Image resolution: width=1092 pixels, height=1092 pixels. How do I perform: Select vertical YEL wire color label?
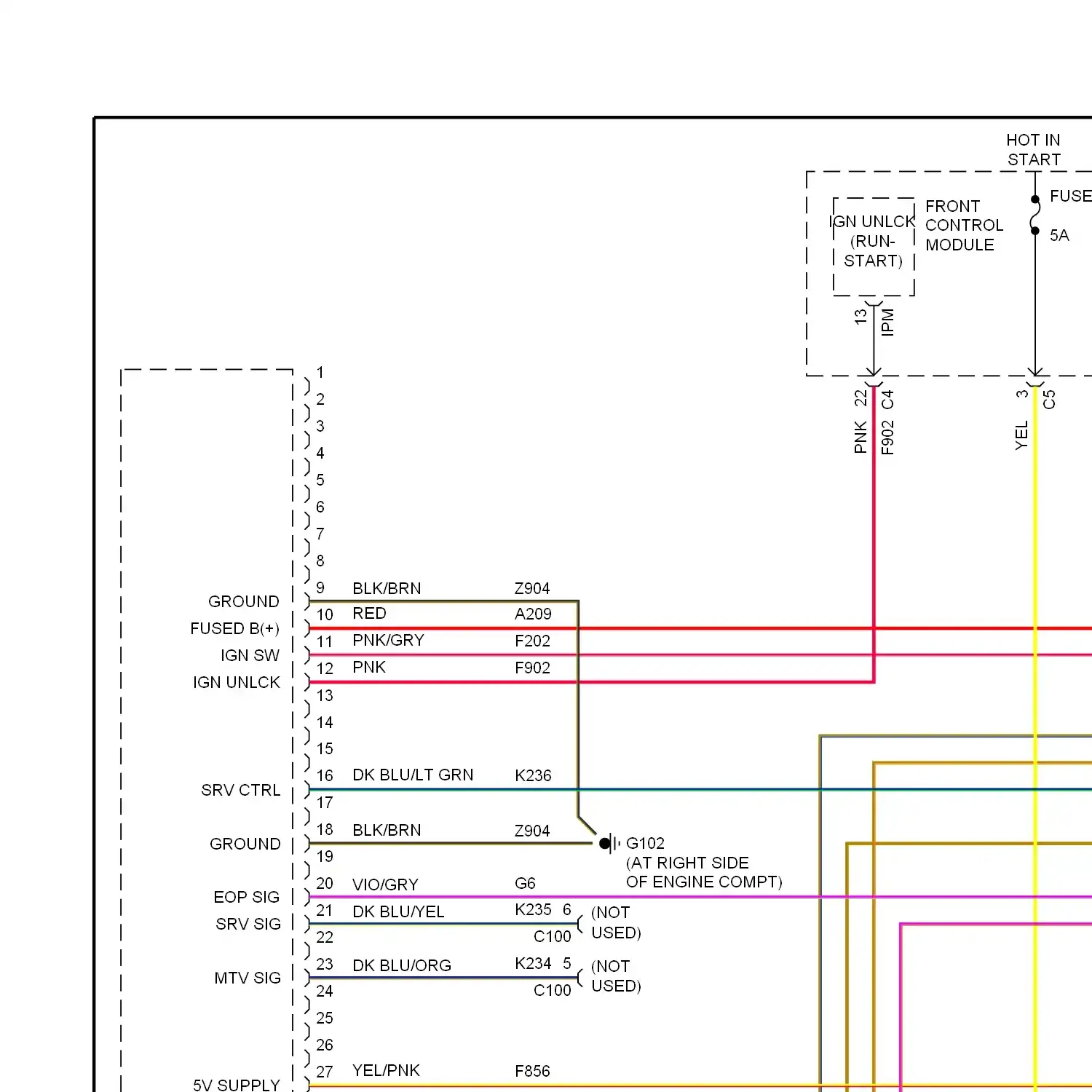[x=1021, y=435]
